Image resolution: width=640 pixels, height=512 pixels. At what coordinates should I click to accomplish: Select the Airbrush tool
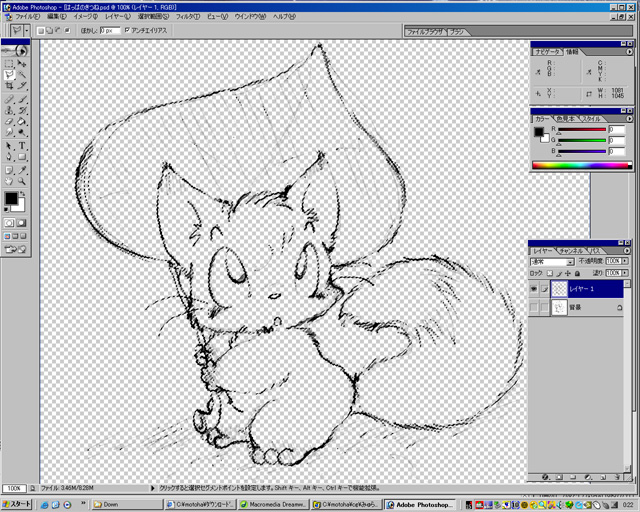pos(9,99)
